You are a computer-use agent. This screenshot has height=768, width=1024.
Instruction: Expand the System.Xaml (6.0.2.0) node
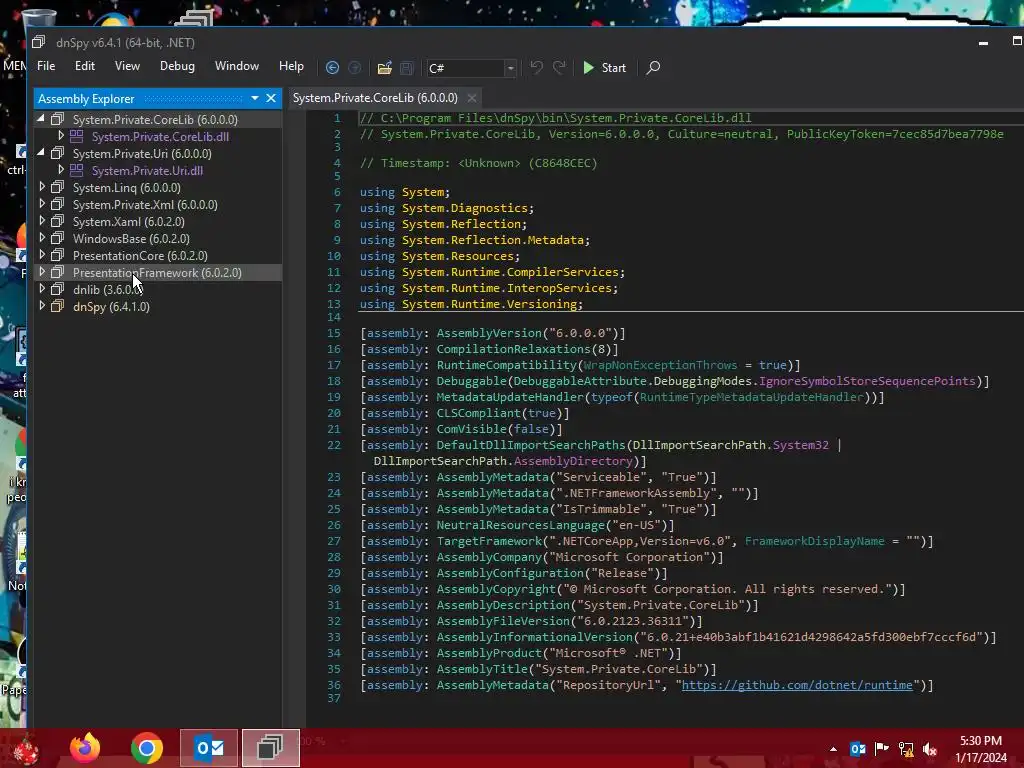tap(42, 221)
